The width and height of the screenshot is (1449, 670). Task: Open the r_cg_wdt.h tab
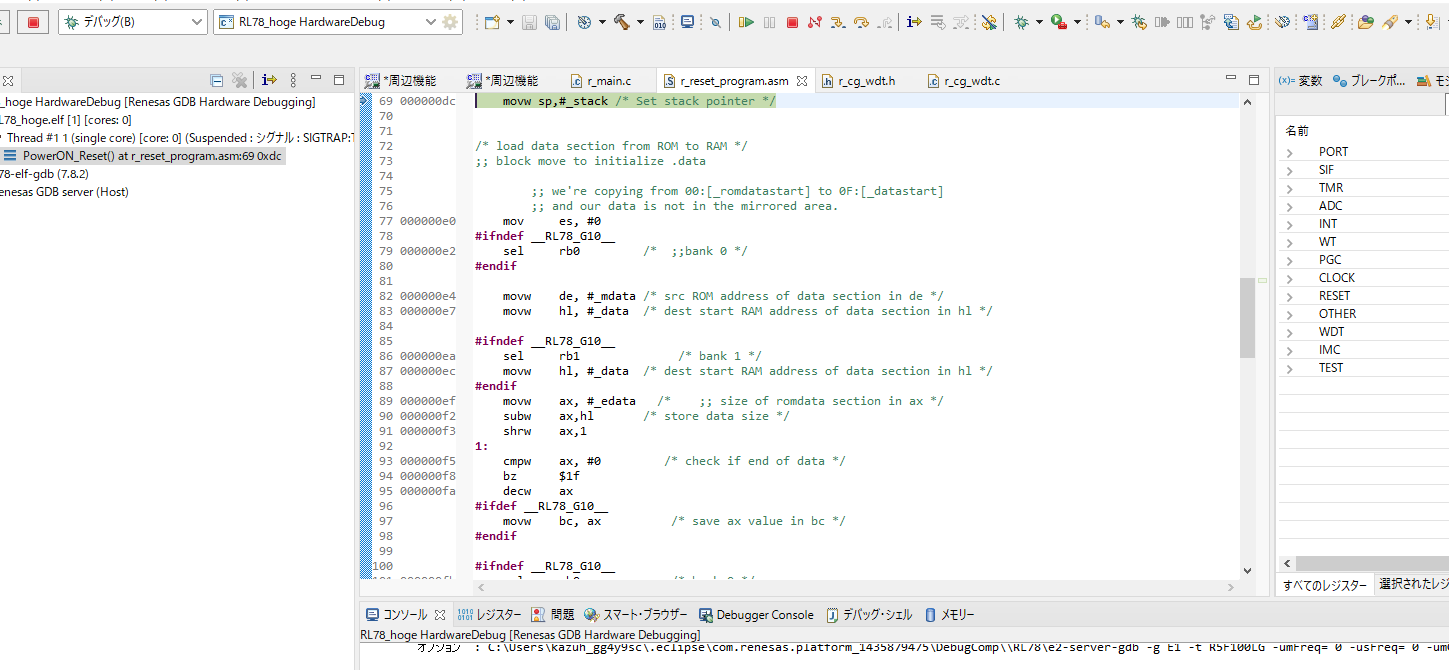[866, 81]
